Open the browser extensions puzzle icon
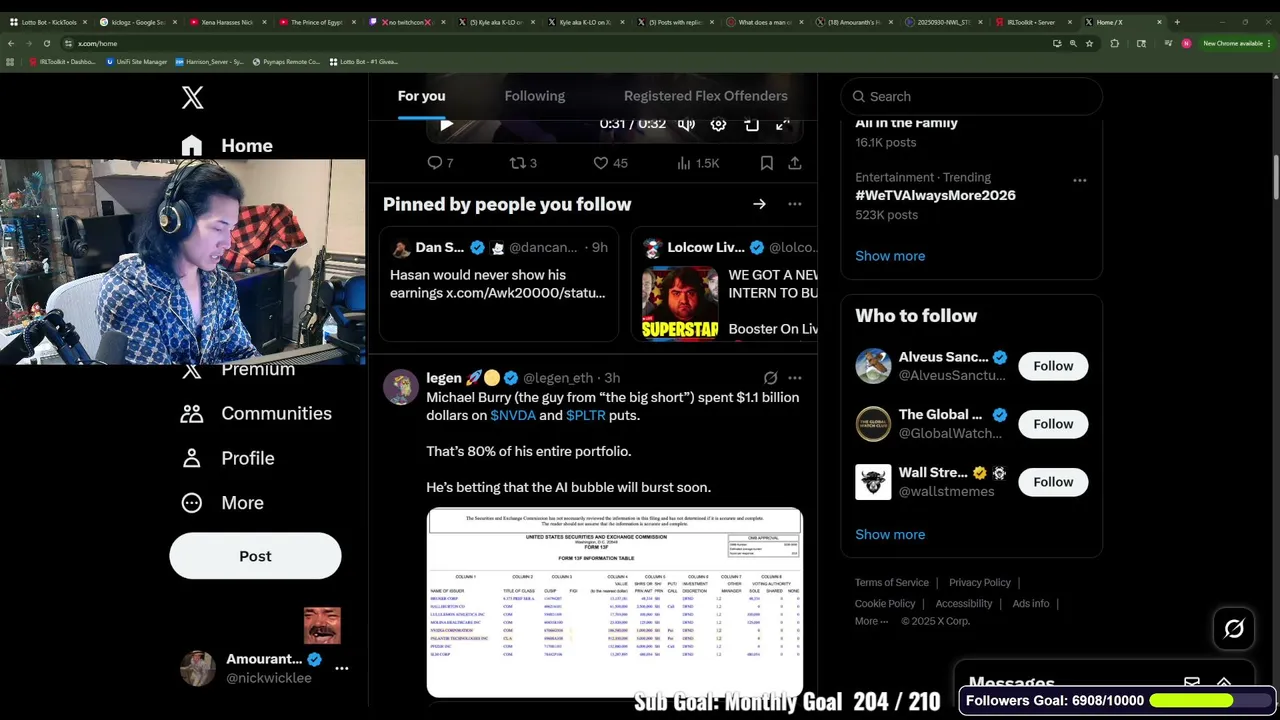This screenshot has height=720, width=1280. 1115,43
